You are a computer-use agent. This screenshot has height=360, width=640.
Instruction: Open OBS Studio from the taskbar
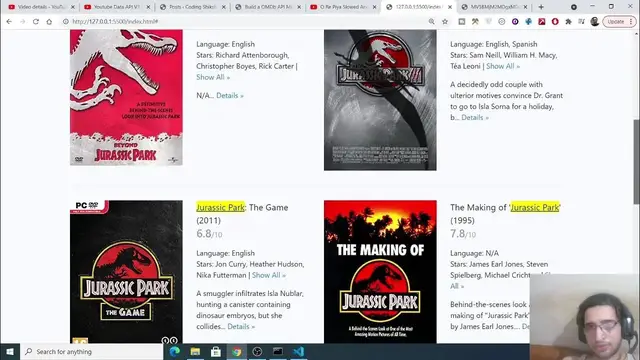[257, 351]
